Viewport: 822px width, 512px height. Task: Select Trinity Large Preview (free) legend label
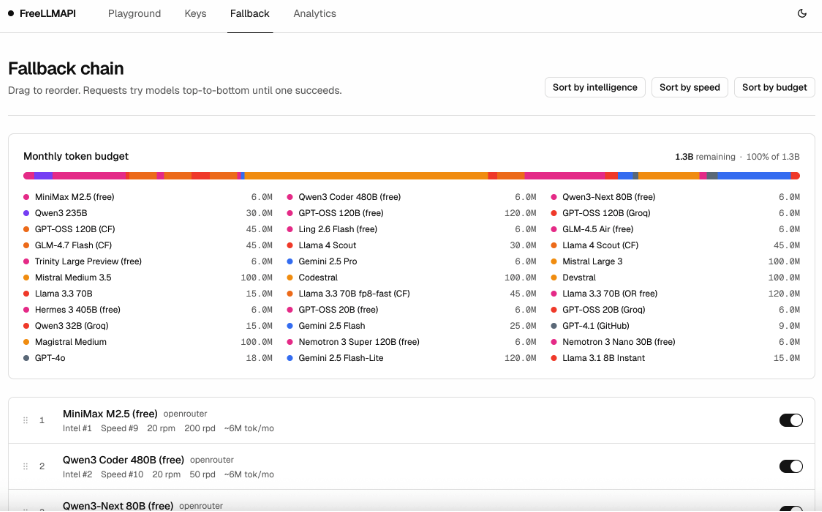coord(88,262)
